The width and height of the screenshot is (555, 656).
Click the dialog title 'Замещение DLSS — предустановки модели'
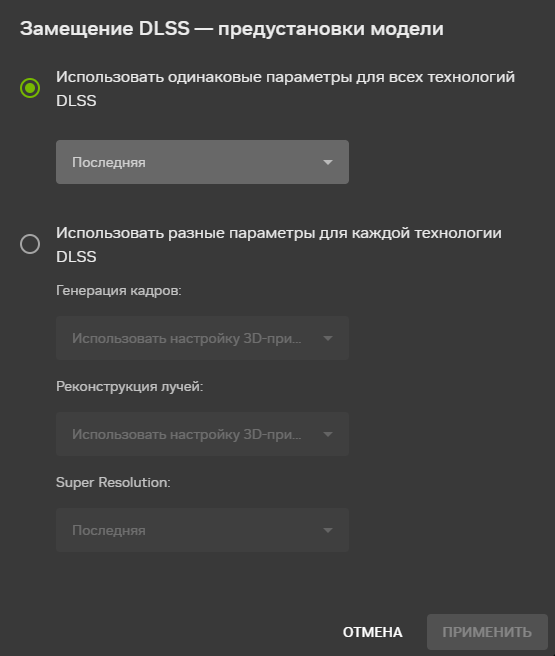tap(232, 29)
